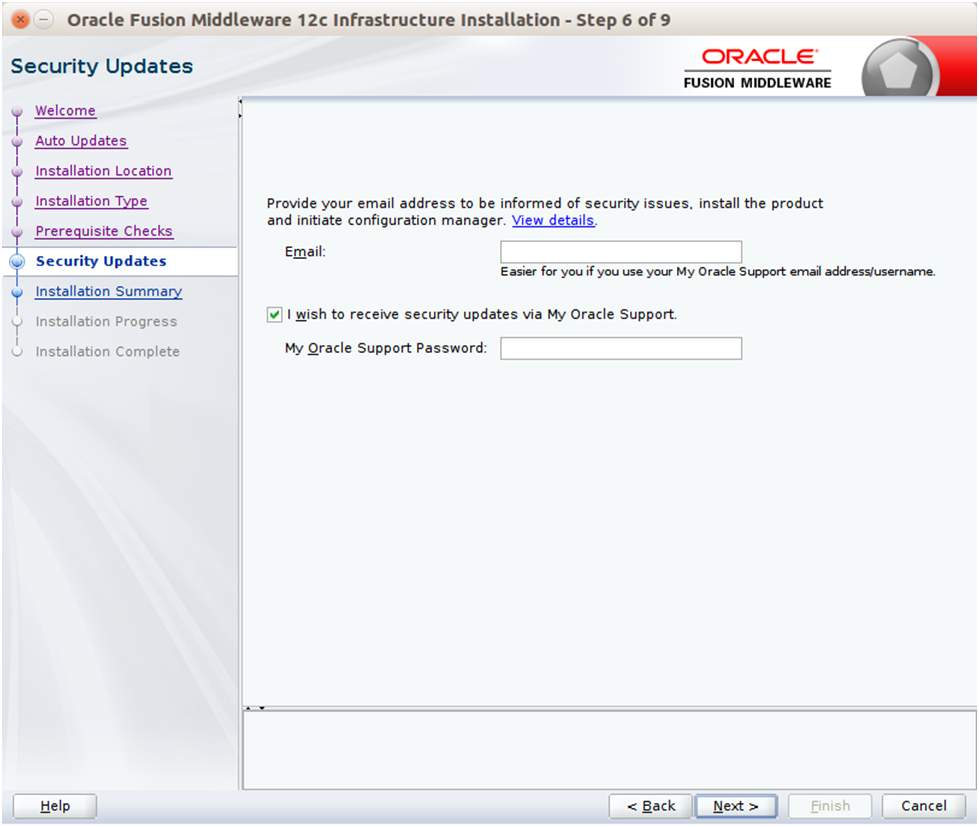The width and height of the screenshot is (979, 827).
Task: Jump to the Installation Type step
Action: coord(91,201)
